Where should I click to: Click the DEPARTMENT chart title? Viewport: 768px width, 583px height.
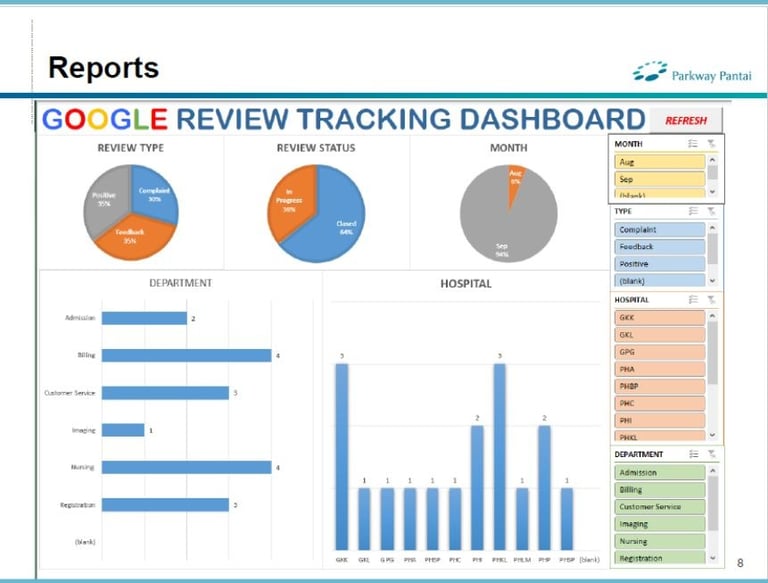click(181, 283)
